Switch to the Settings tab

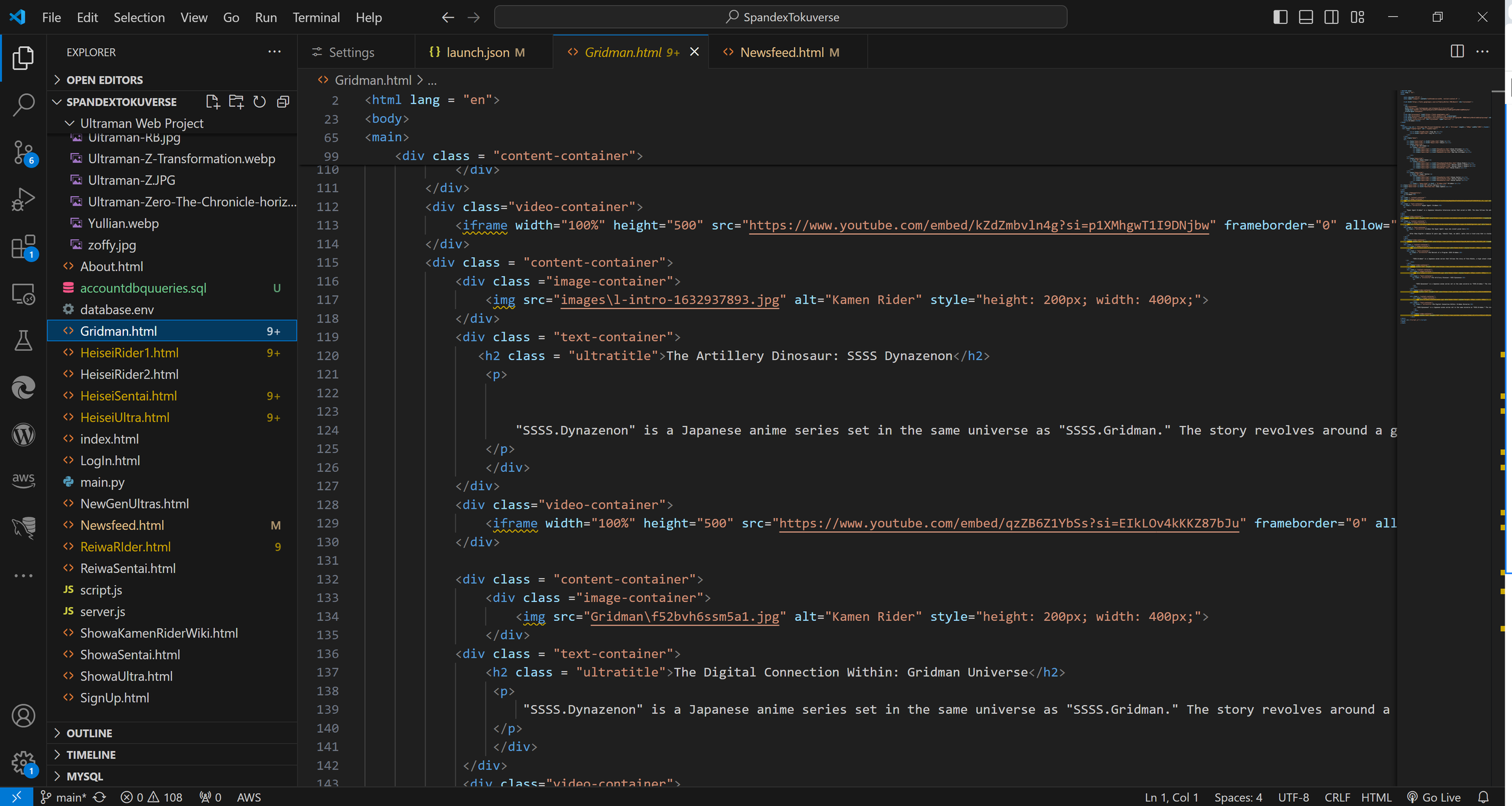coord(356,52)
